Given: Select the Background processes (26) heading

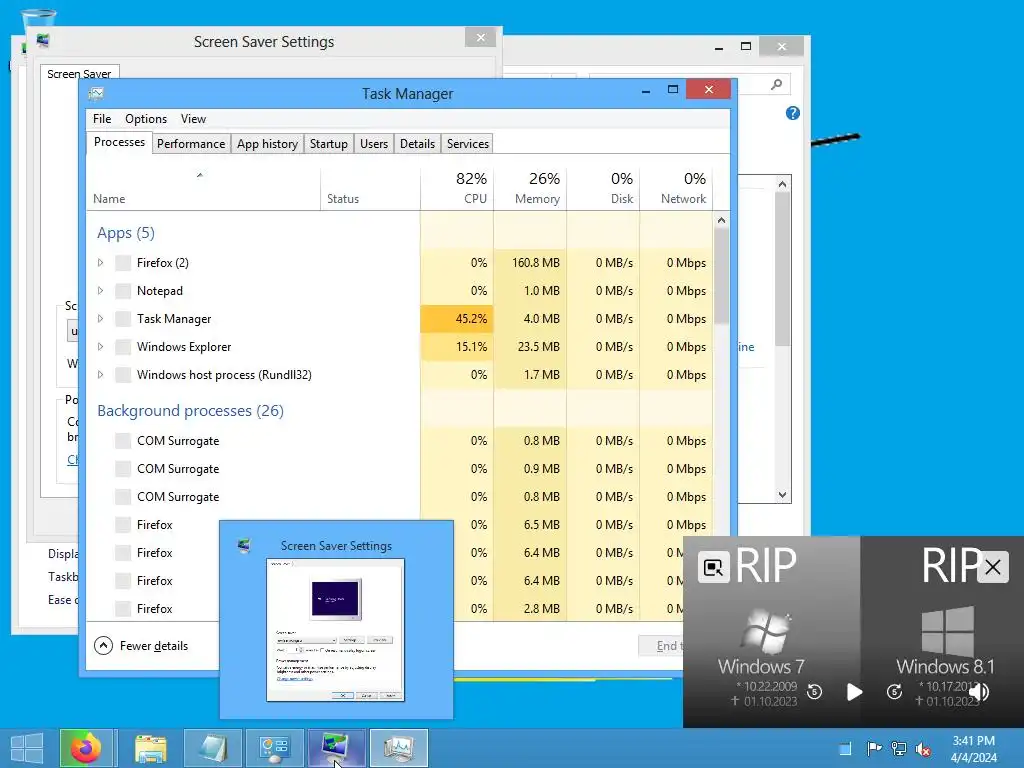Looking at the screenshot, I should click(x=191, y=411).
